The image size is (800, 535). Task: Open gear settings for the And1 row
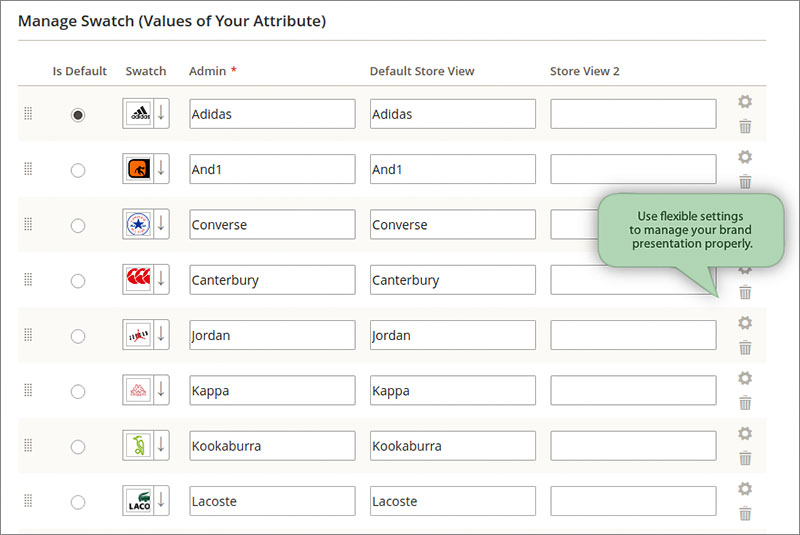pos(745,157)
